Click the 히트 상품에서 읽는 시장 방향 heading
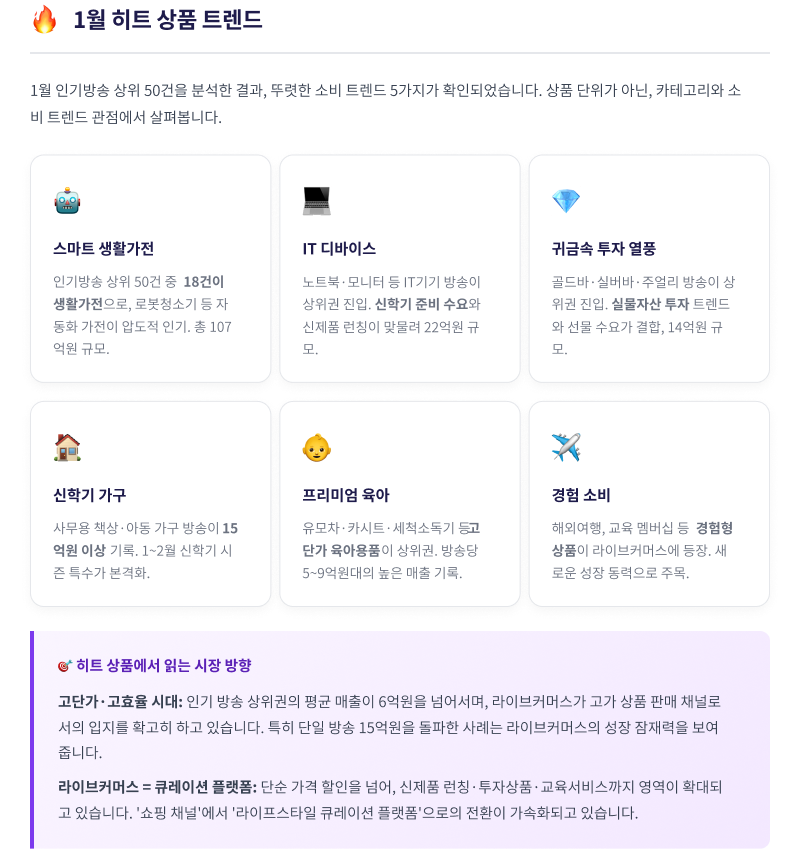The image size is (800, 849). pyautogui.click(x=163, y=665)
